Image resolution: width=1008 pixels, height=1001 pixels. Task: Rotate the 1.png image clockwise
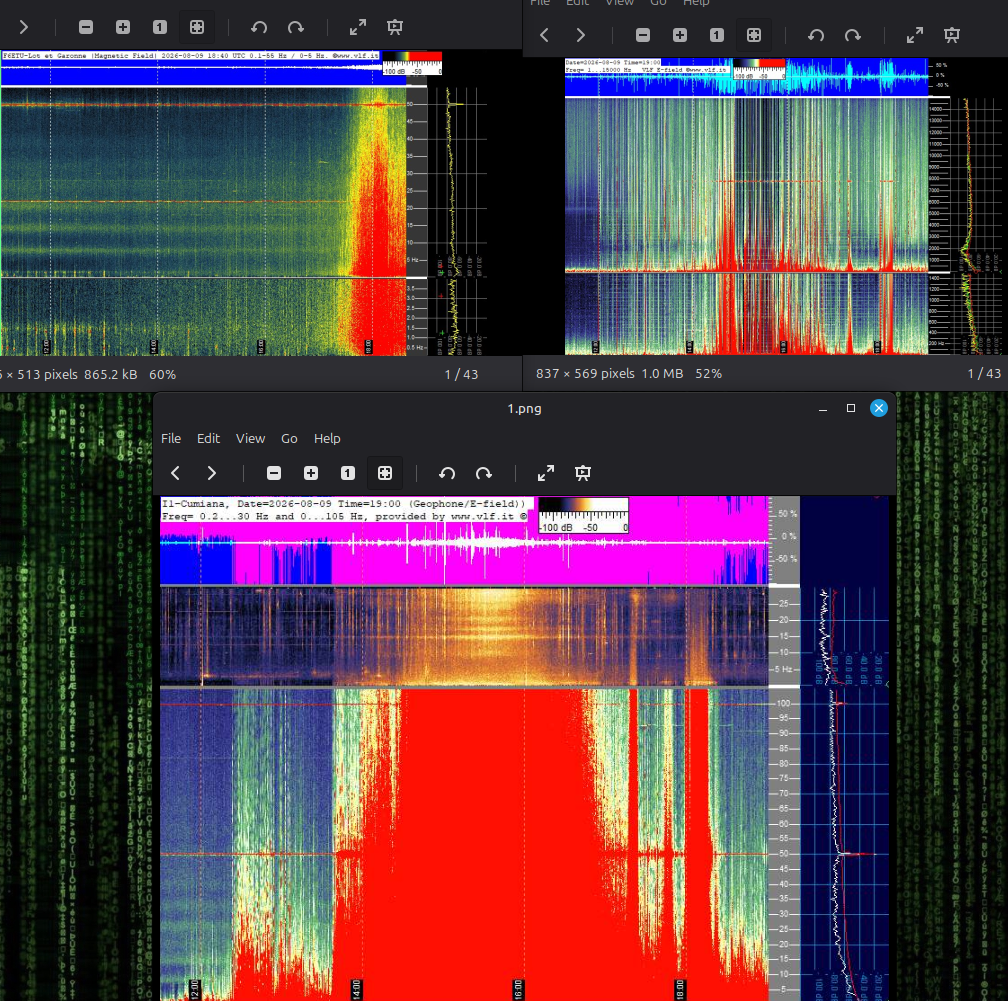tap(484, 473)
